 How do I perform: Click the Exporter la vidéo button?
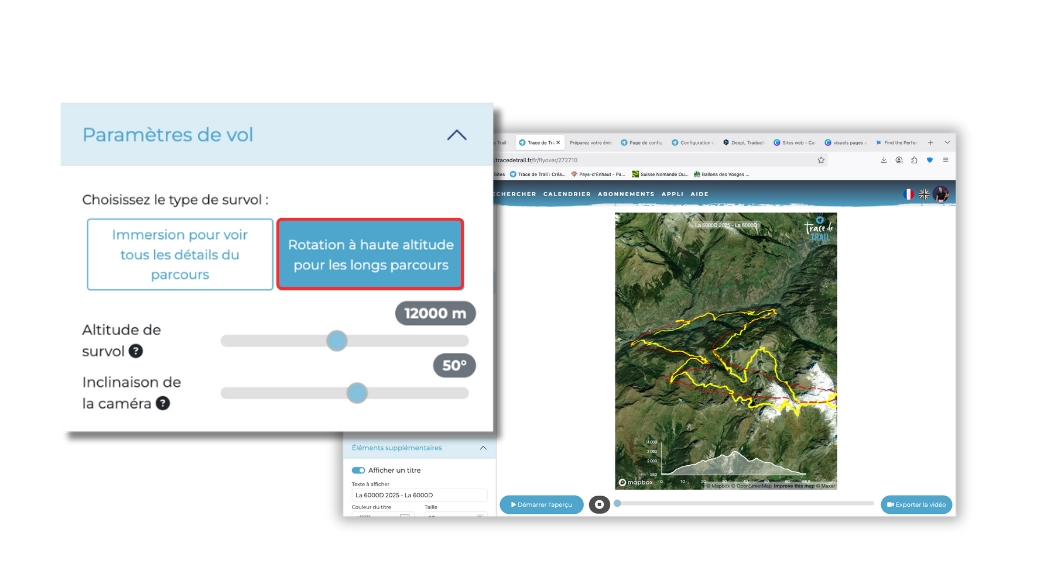[916, 505]
